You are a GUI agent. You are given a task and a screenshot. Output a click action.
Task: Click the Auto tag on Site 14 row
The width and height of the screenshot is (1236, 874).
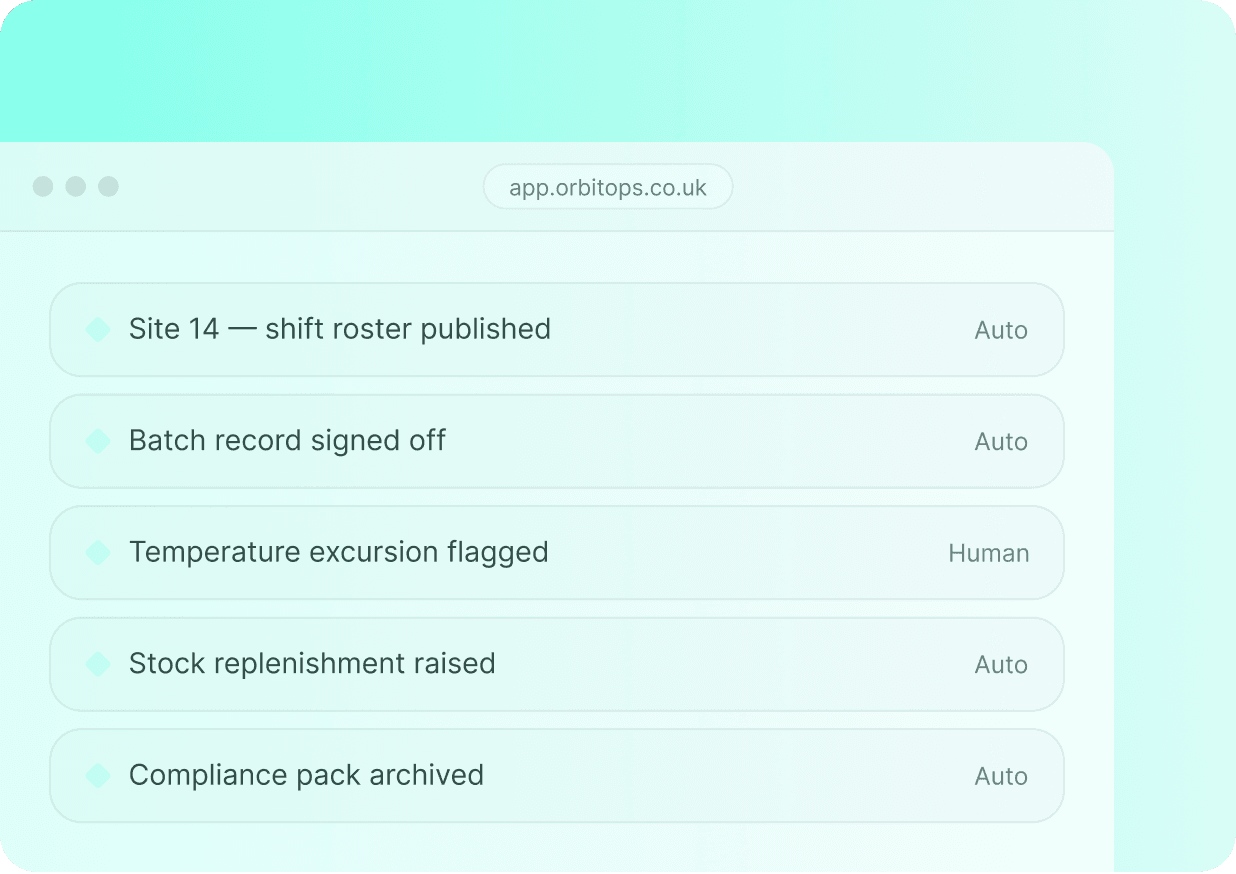(x=1001, y=331)
